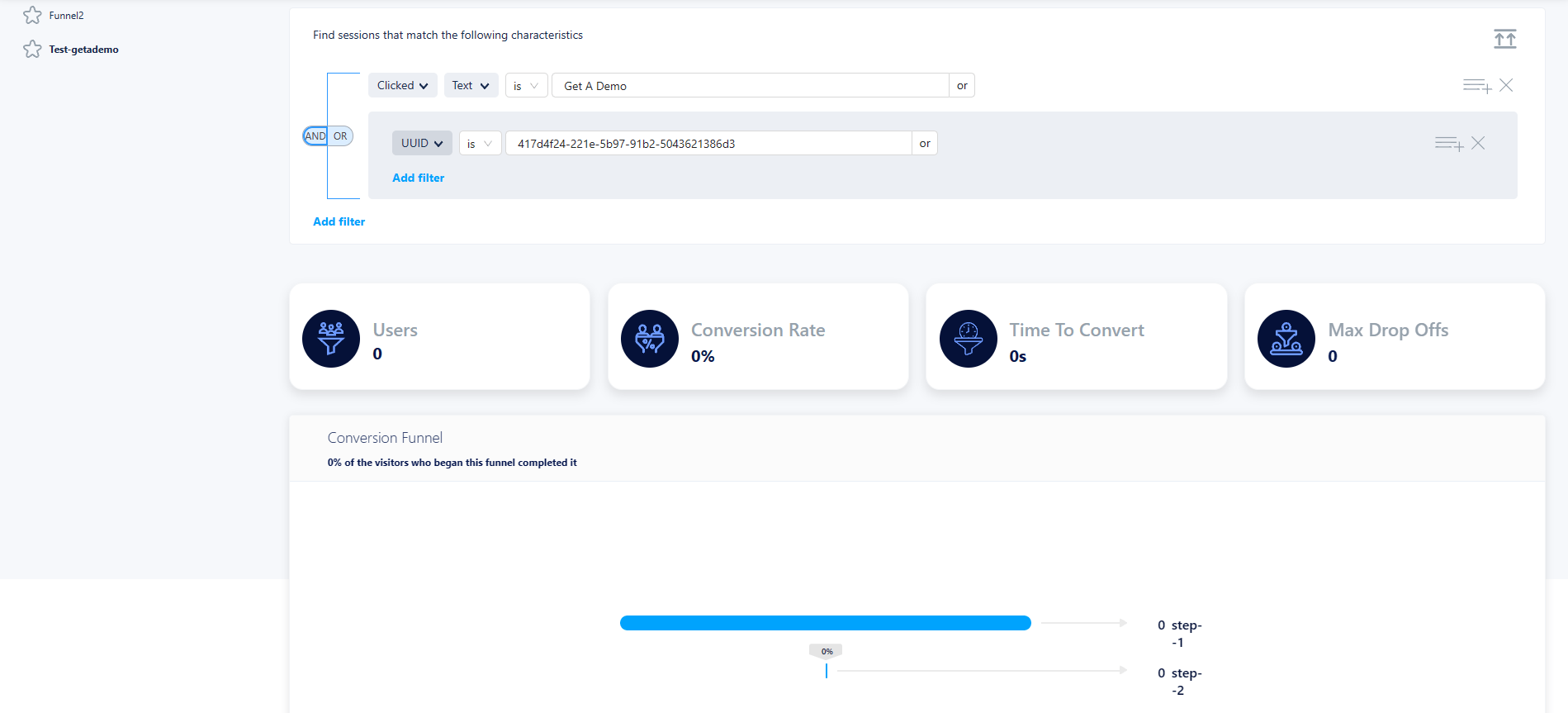The width and height of the screenshot is (1568, 713).
Task: Click the star icon next to Funnel2
Action: click(32, 16)
